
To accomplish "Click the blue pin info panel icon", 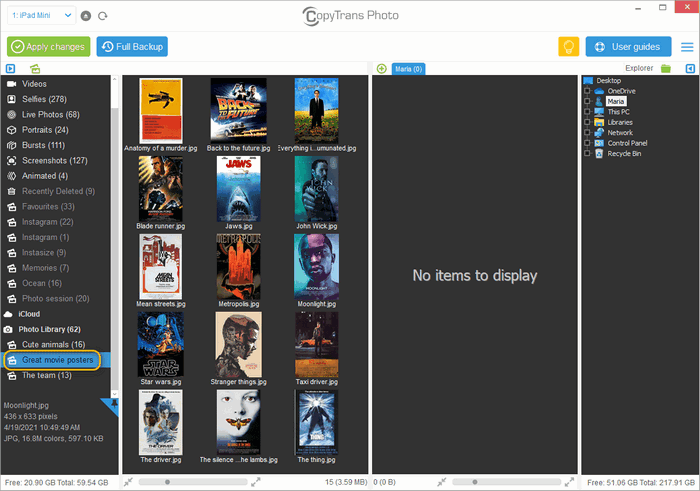I will point(112,405).
